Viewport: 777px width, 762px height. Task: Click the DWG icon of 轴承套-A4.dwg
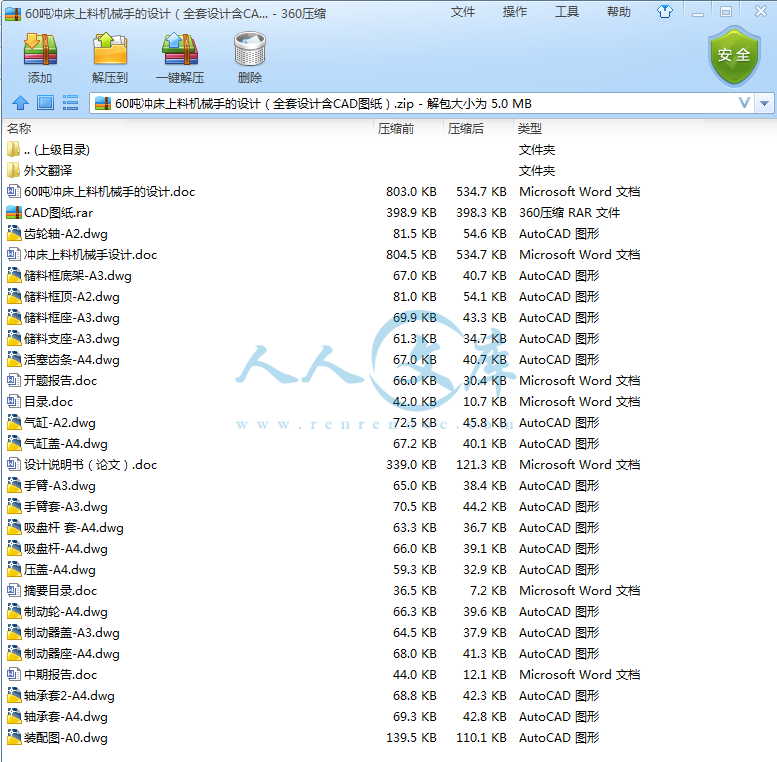coord(14,716)
